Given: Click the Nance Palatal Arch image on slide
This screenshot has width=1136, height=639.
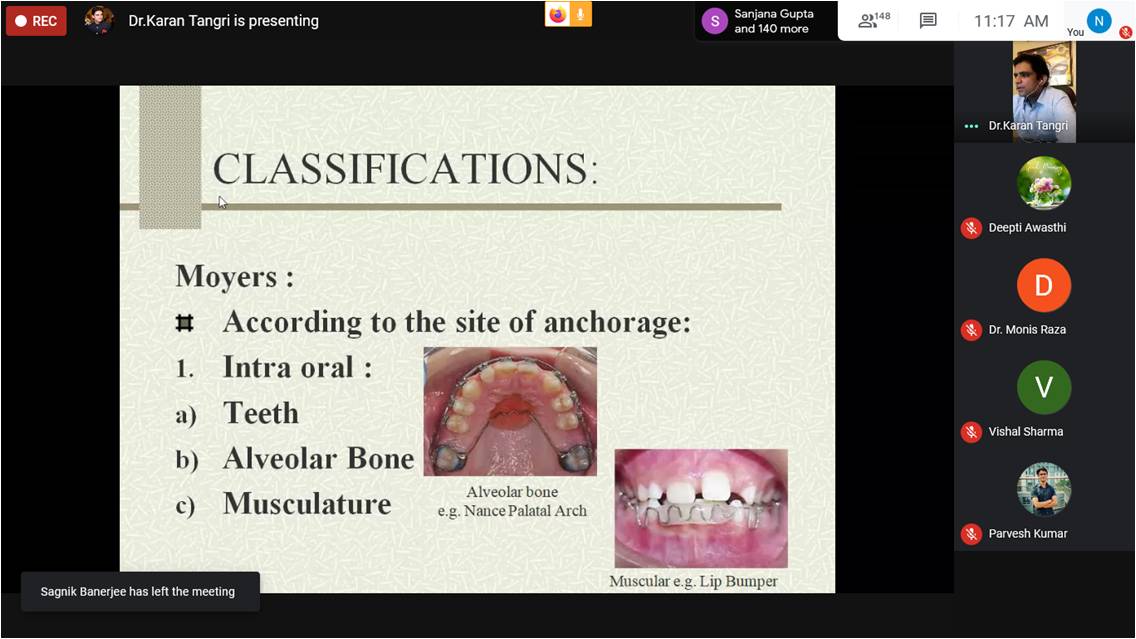Looking at the screenshot, I should (510, 411).
